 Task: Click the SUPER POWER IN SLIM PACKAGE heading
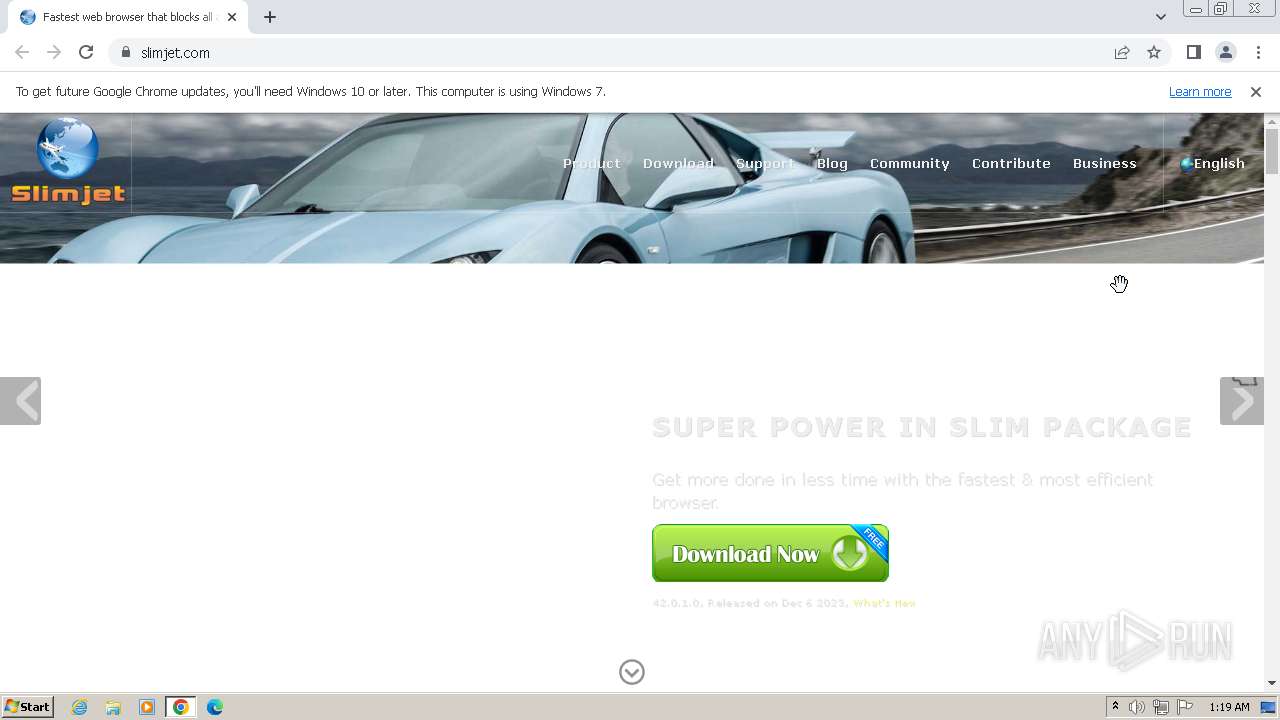(x=921, y=428)
